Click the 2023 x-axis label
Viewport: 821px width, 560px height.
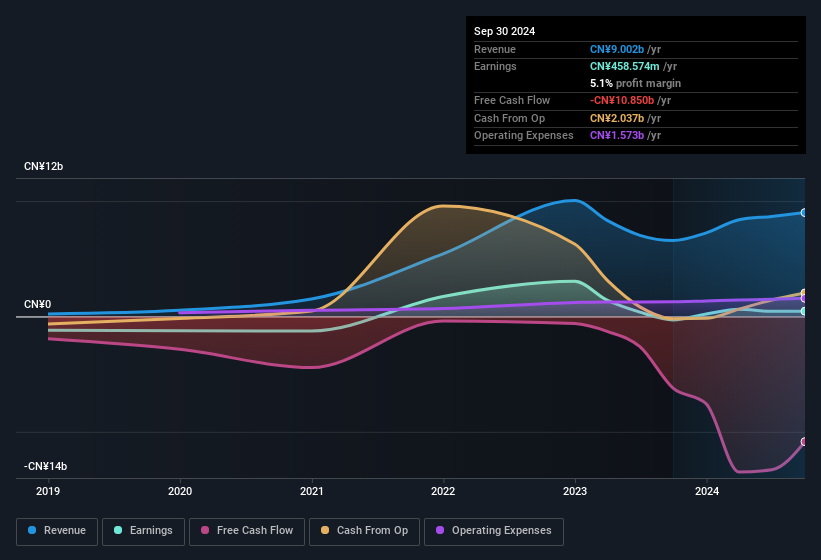coord(575,491)
